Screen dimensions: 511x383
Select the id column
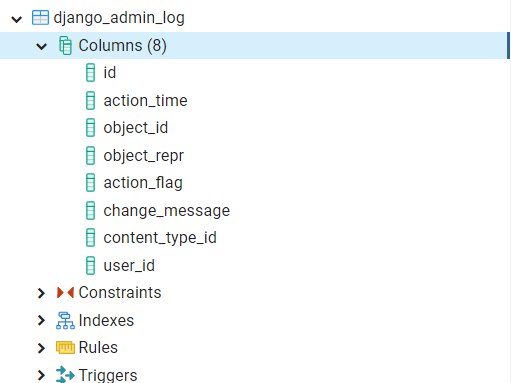coord(110,73)
